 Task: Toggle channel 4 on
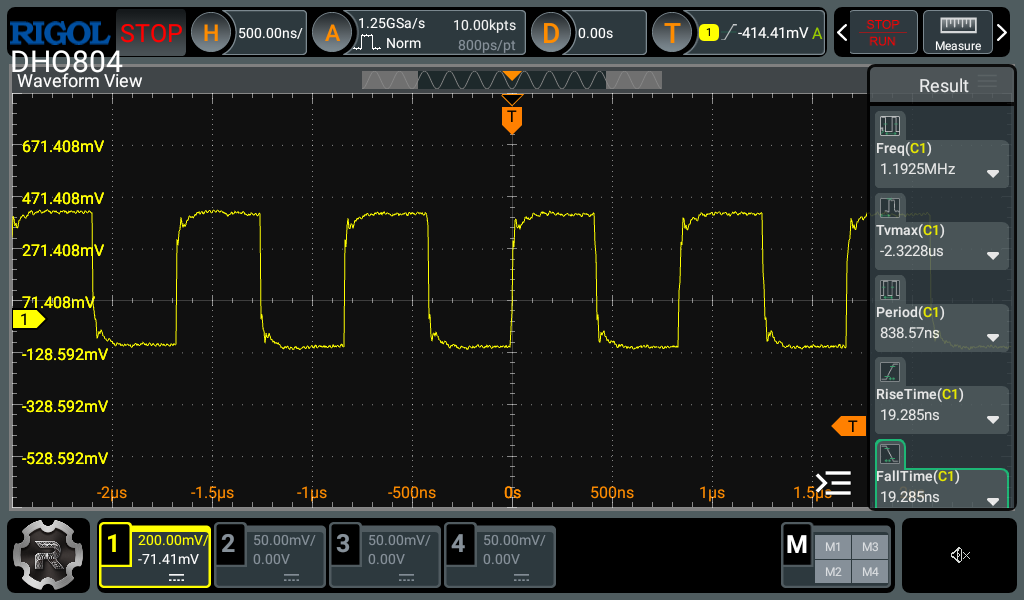[x=500, y=555]
